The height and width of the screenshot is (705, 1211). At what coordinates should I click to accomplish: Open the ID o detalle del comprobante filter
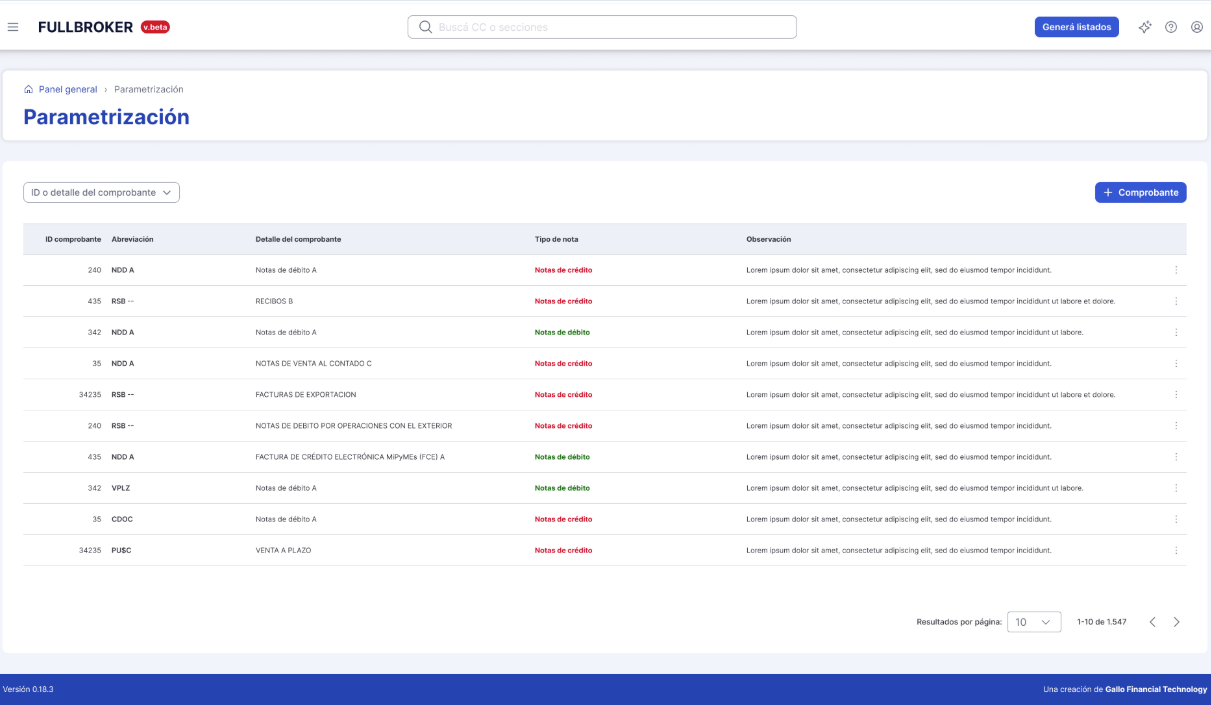101,192
